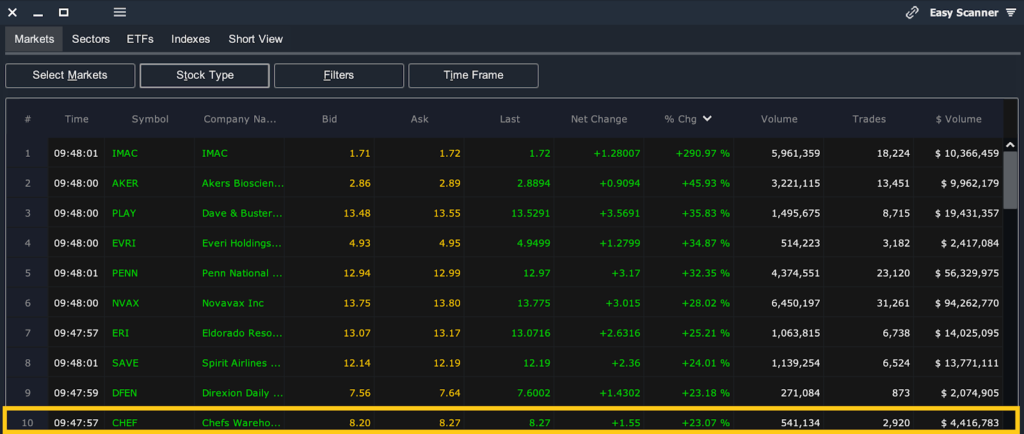
Task: Select the DFEN symbol cell
Action: 125,393
